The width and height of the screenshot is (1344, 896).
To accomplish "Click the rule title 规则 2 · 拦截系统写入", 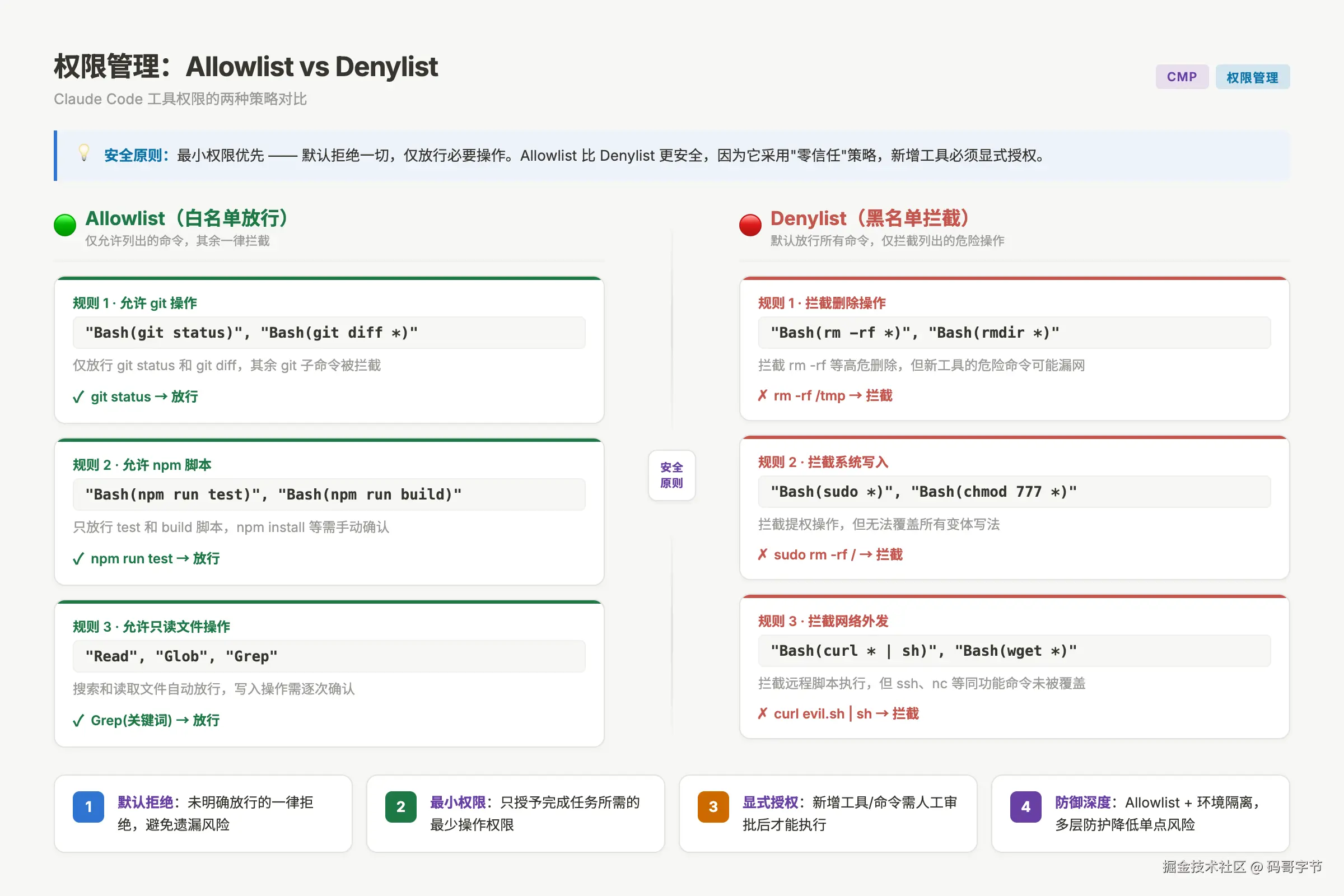I will click(823, 461).
